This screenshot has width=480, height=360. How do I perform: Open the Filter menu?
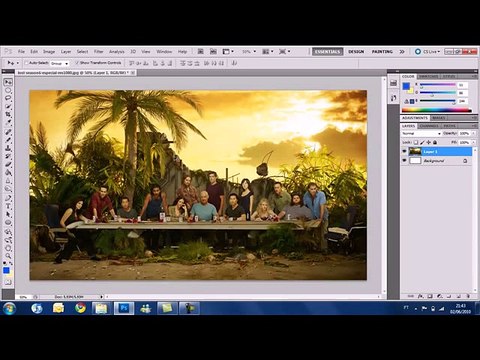point(98,52)
